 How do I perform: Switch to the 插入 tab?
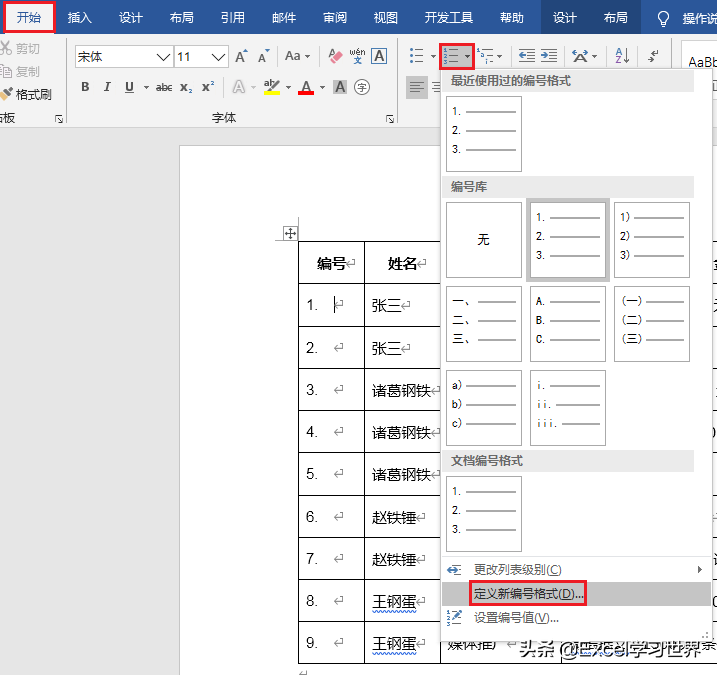point(80,17)
